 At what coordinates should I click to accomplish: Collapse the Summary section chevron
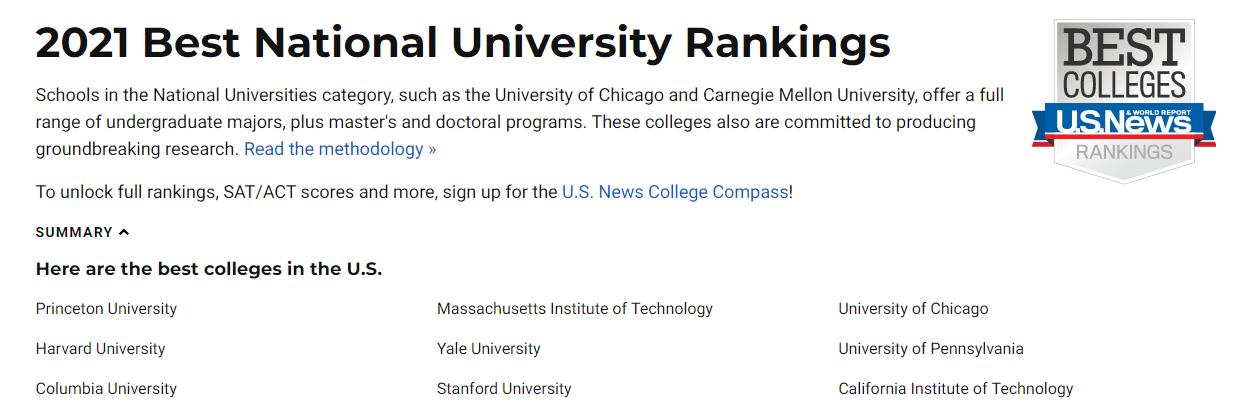124,232
